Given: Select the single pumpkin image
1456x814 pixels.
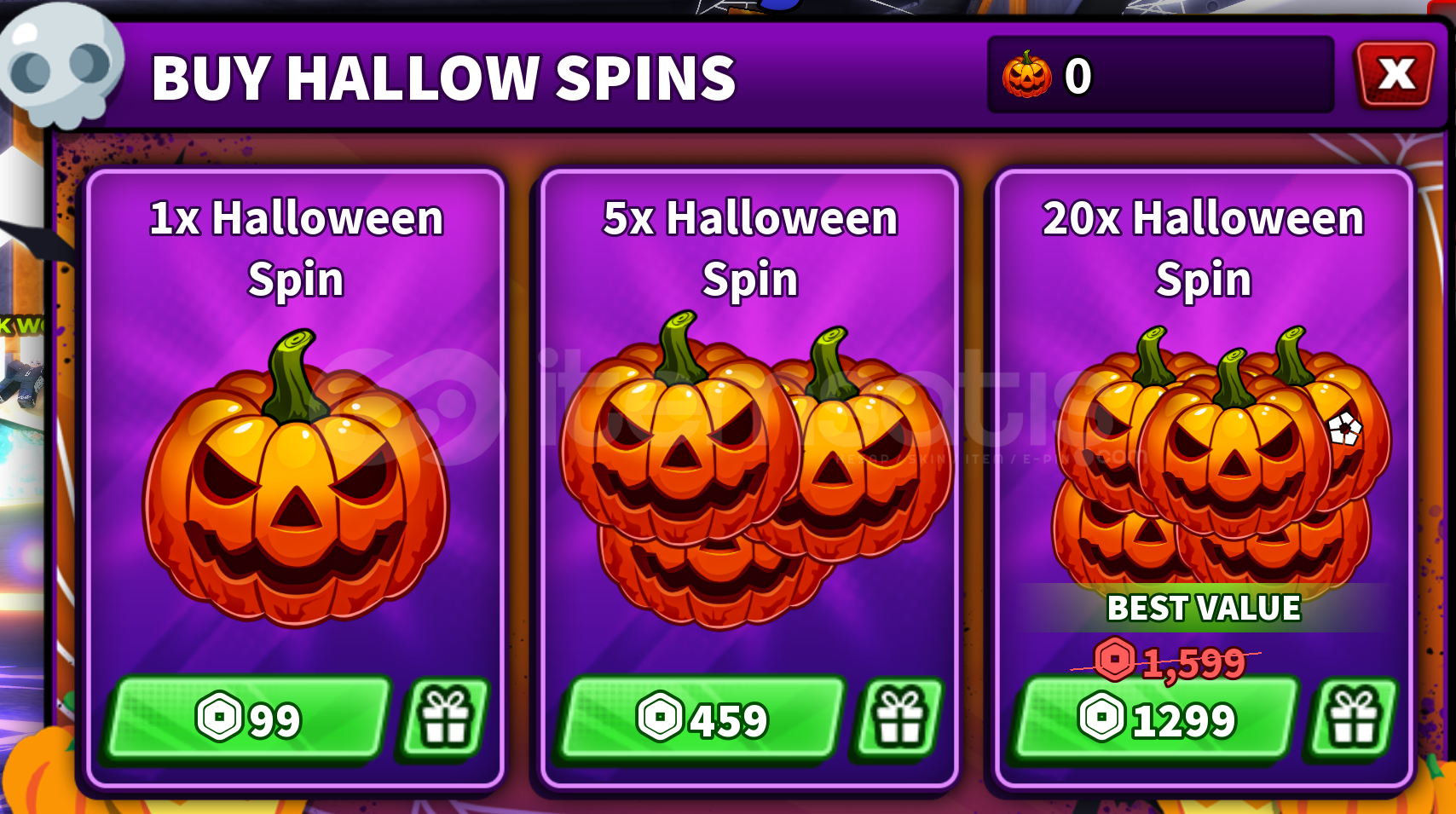Looking at the screenshot, I should pos(295,479).
